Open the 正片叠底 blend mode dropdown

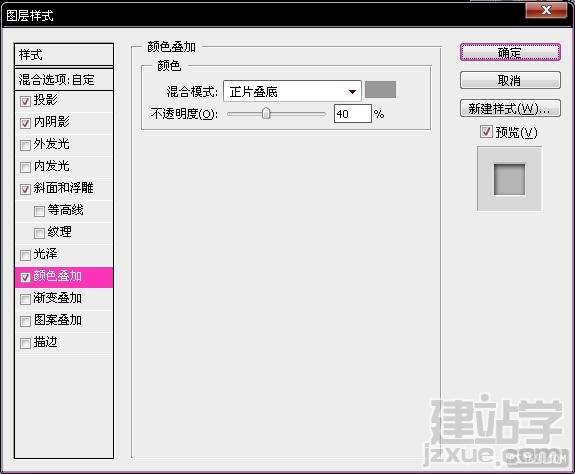292,91
